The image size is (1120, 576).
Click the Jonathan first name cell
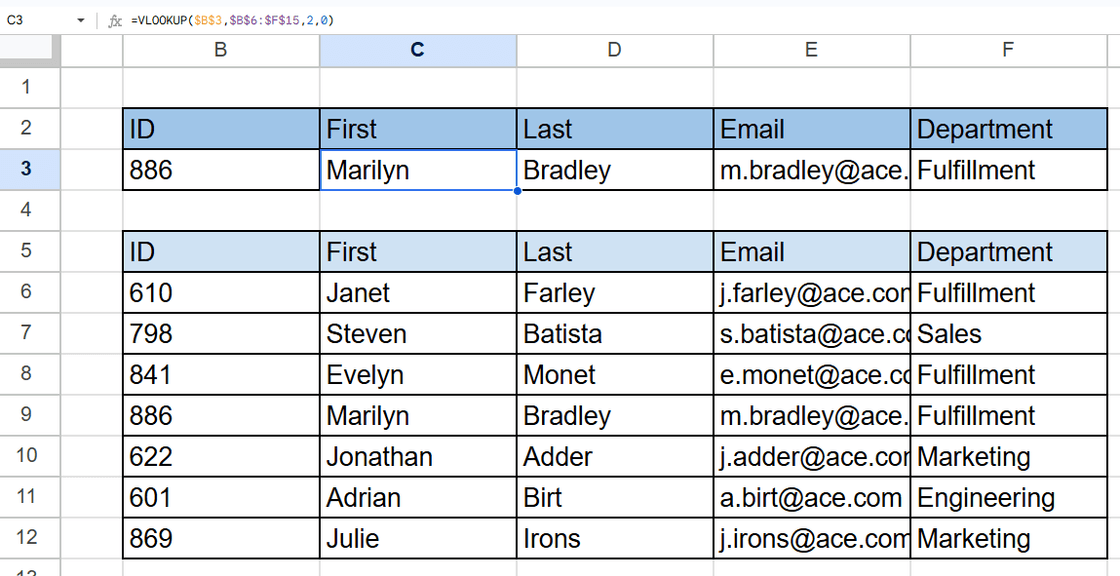[418, 457]
